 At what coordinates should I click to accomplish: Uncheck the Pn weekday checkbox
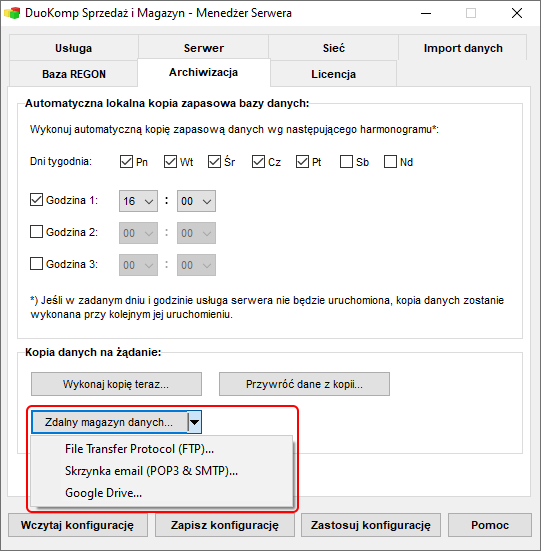pyautogui.click(x=126, y=162)
